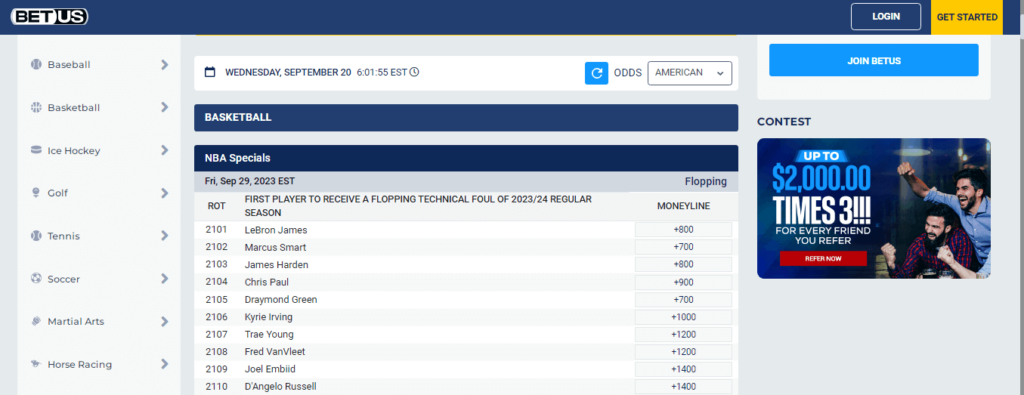The image size is (1024, 395).
Task: Click the Ice Hockey puck icon
Action: [36, 150]
